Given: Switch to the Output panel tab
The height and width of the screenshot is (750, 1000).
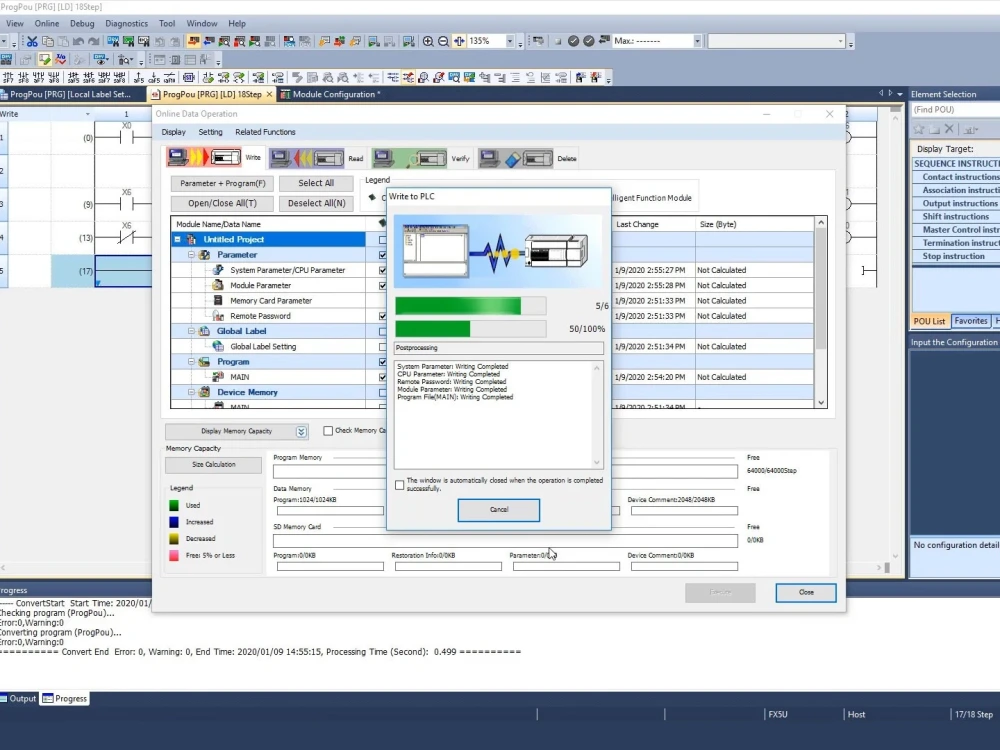Looking at the screenshot, I should [18, 699].
